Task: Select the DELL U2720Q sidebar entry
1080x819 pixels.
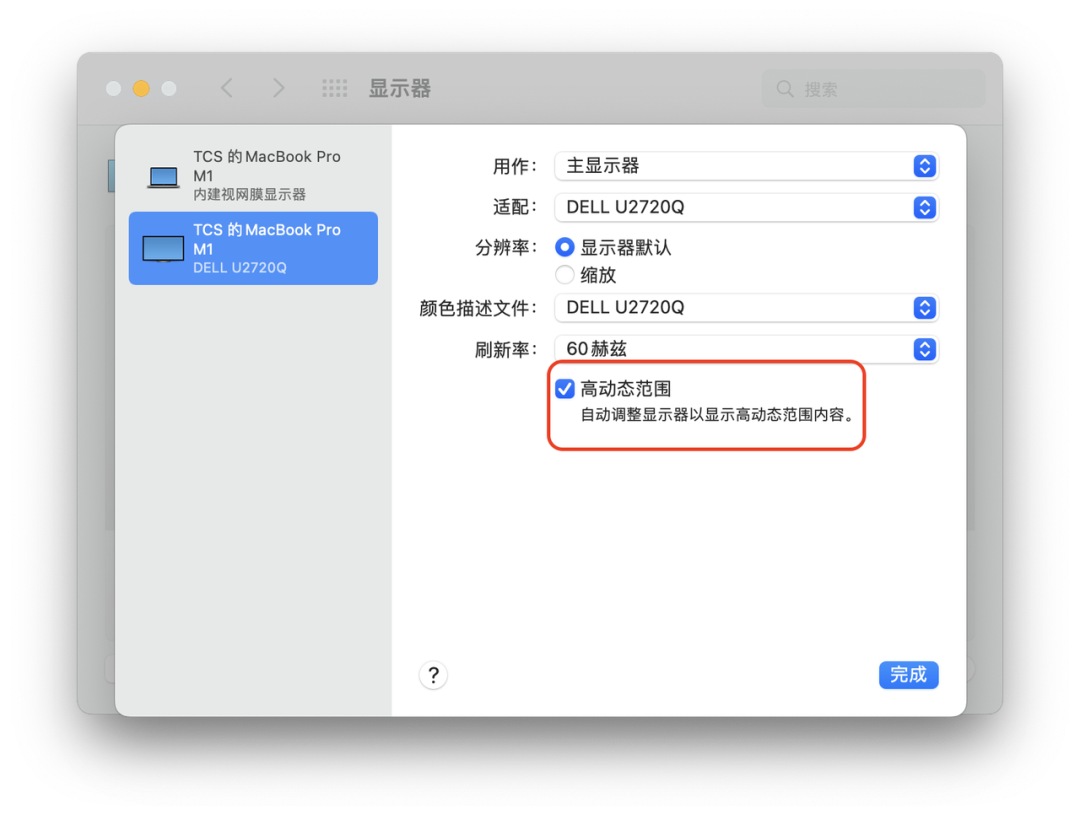Action: click(x=253, y=248)
